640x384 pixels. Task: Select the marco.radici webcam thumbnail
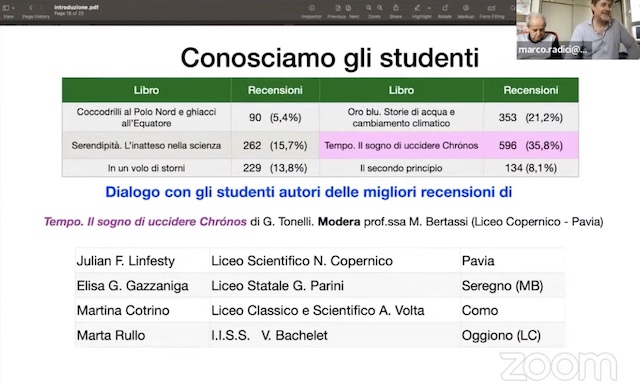coord(578,30)
